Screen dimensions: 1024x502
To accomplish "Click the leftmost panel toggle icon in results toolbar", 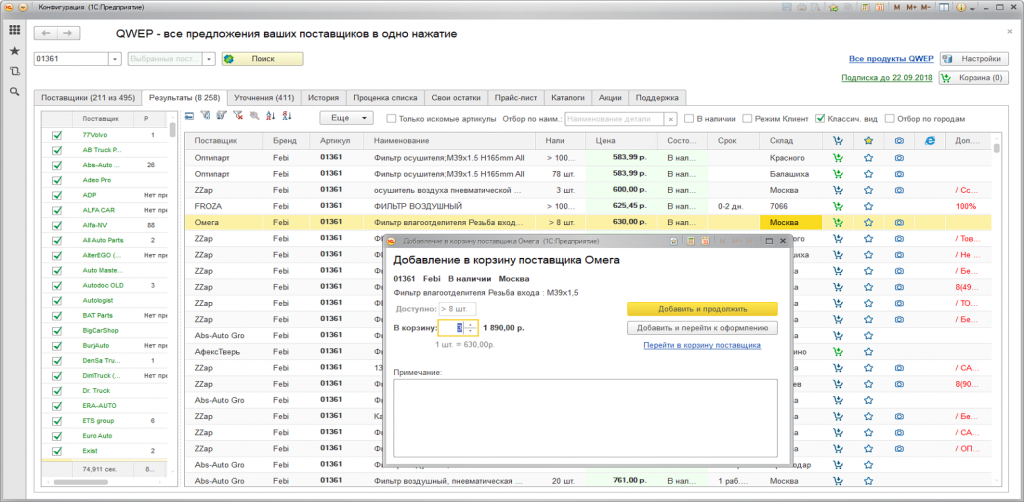I will tap(189, 116).
